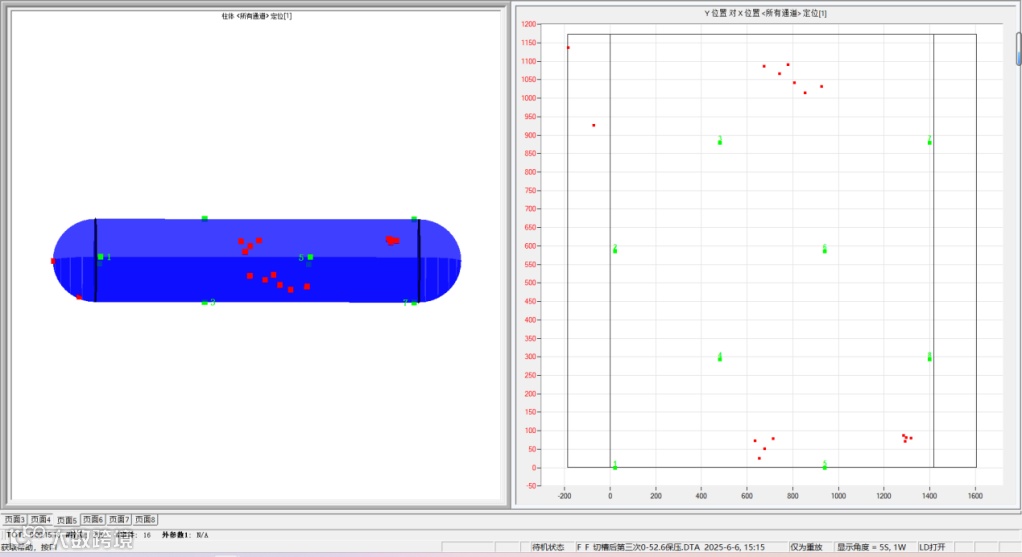This screenshot has height=557, width=1022.
Task: Click vertical scrollbar thumb at right edge
Action: point(1019,48)
